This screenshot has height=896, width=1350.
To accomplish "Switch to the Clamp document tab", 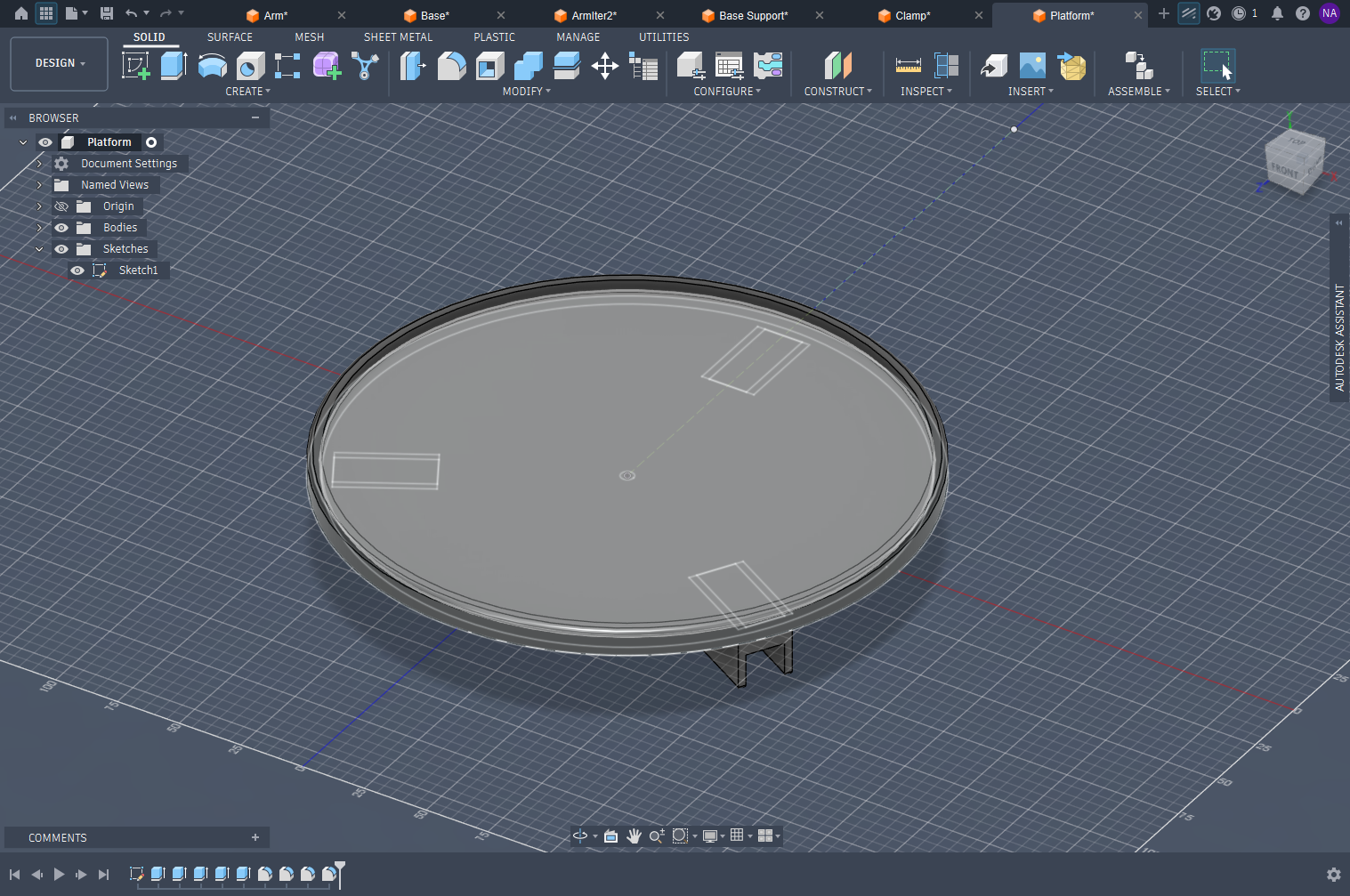I will [x=912, y=15].
